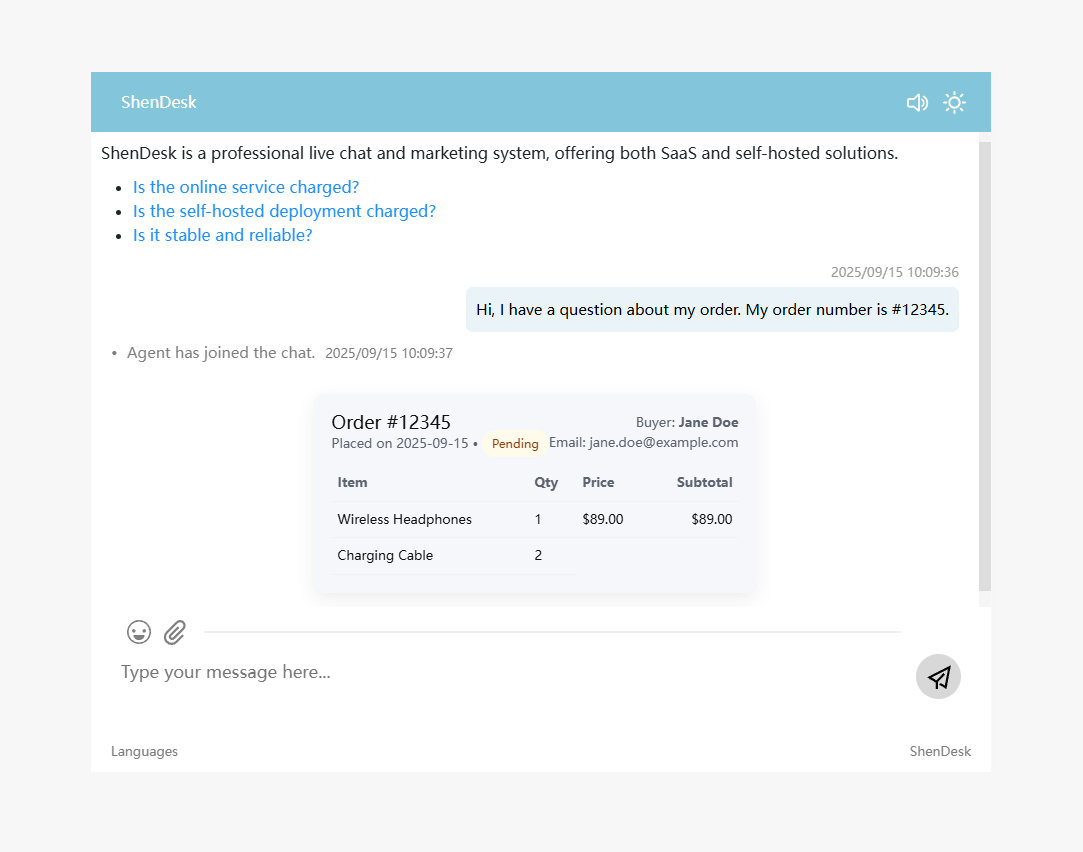Image resolution: width=1083 pixels, height=852 pixels.
Task: Open the Languages selector
Action: tap(144, 751)
